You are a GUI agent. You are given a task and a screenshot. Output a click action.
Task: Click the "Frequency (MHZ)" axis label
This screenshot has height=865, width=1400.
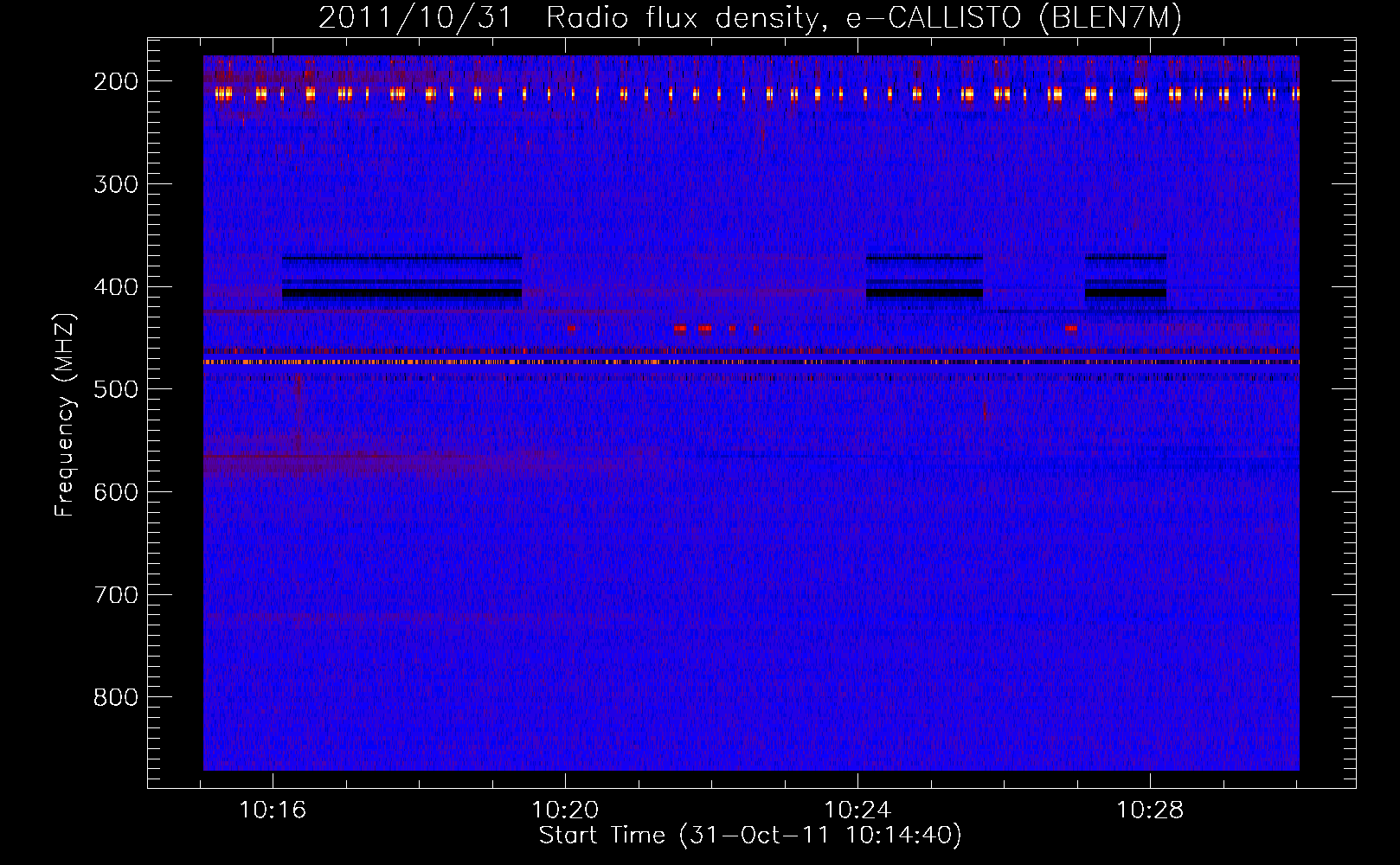tap(65, 414)
